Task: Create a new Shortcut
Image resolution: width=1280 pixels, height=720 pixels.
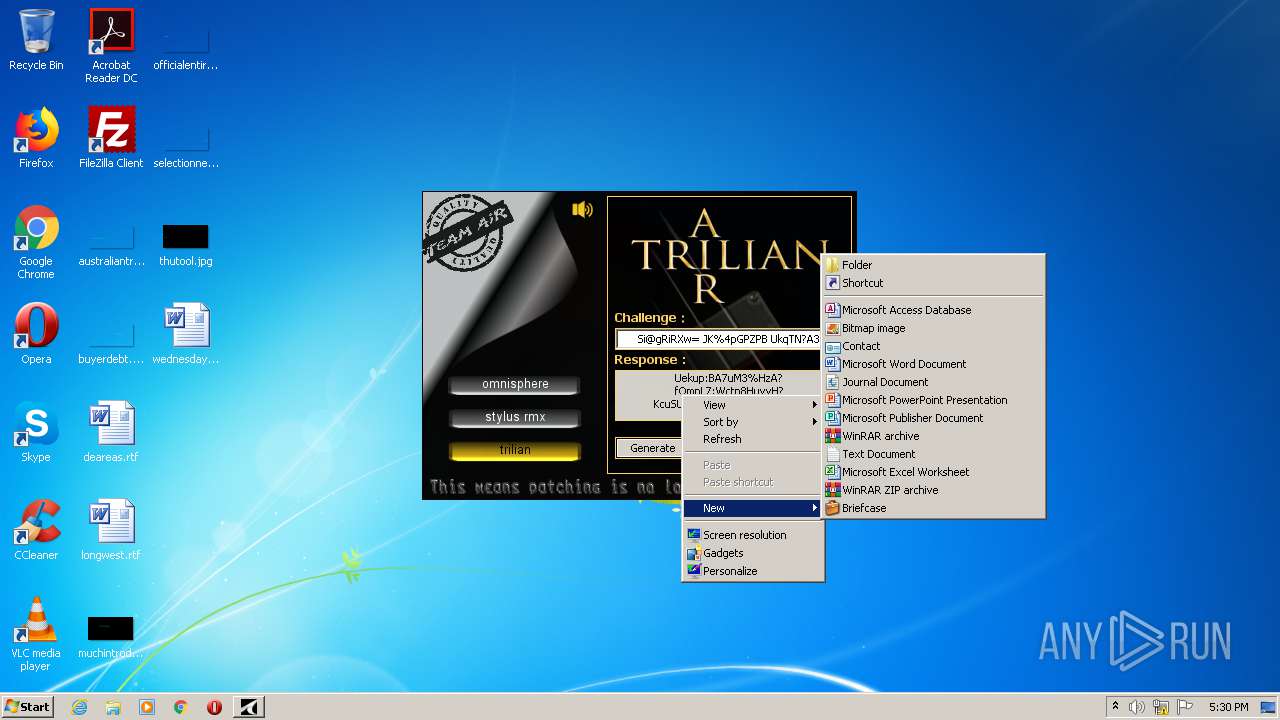Action: click(x=933, y=283)
